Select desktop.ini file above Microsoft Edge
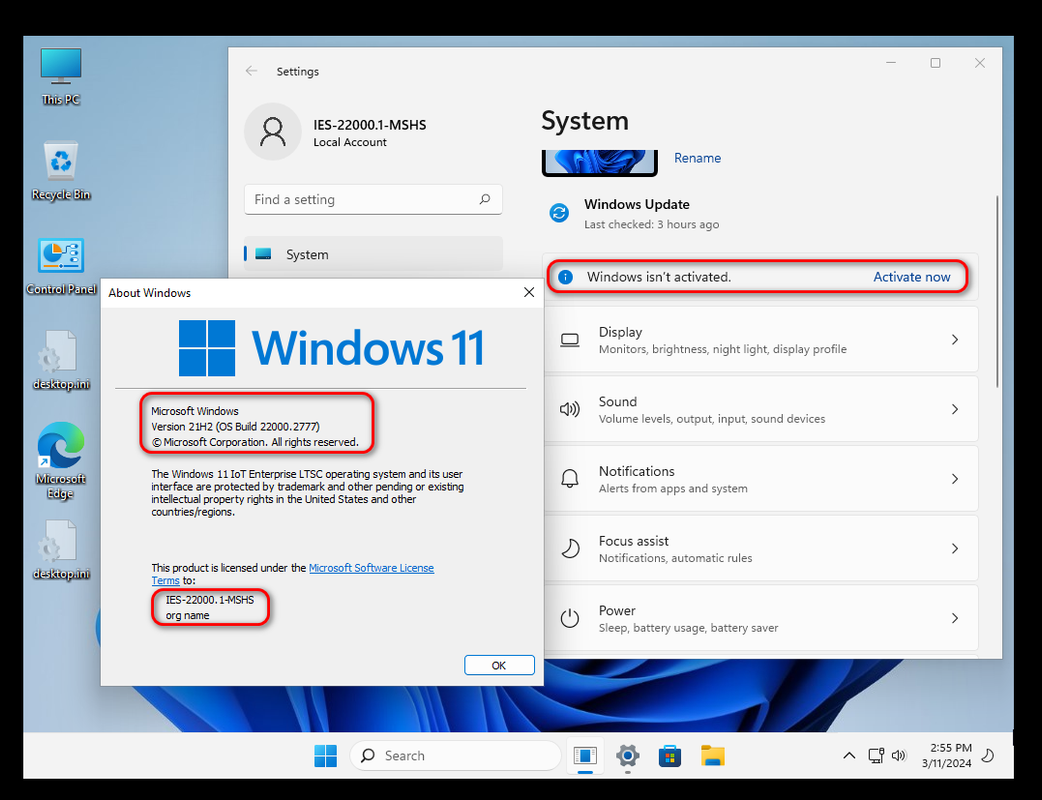1042x800 pixels. (x=60, y=360)
